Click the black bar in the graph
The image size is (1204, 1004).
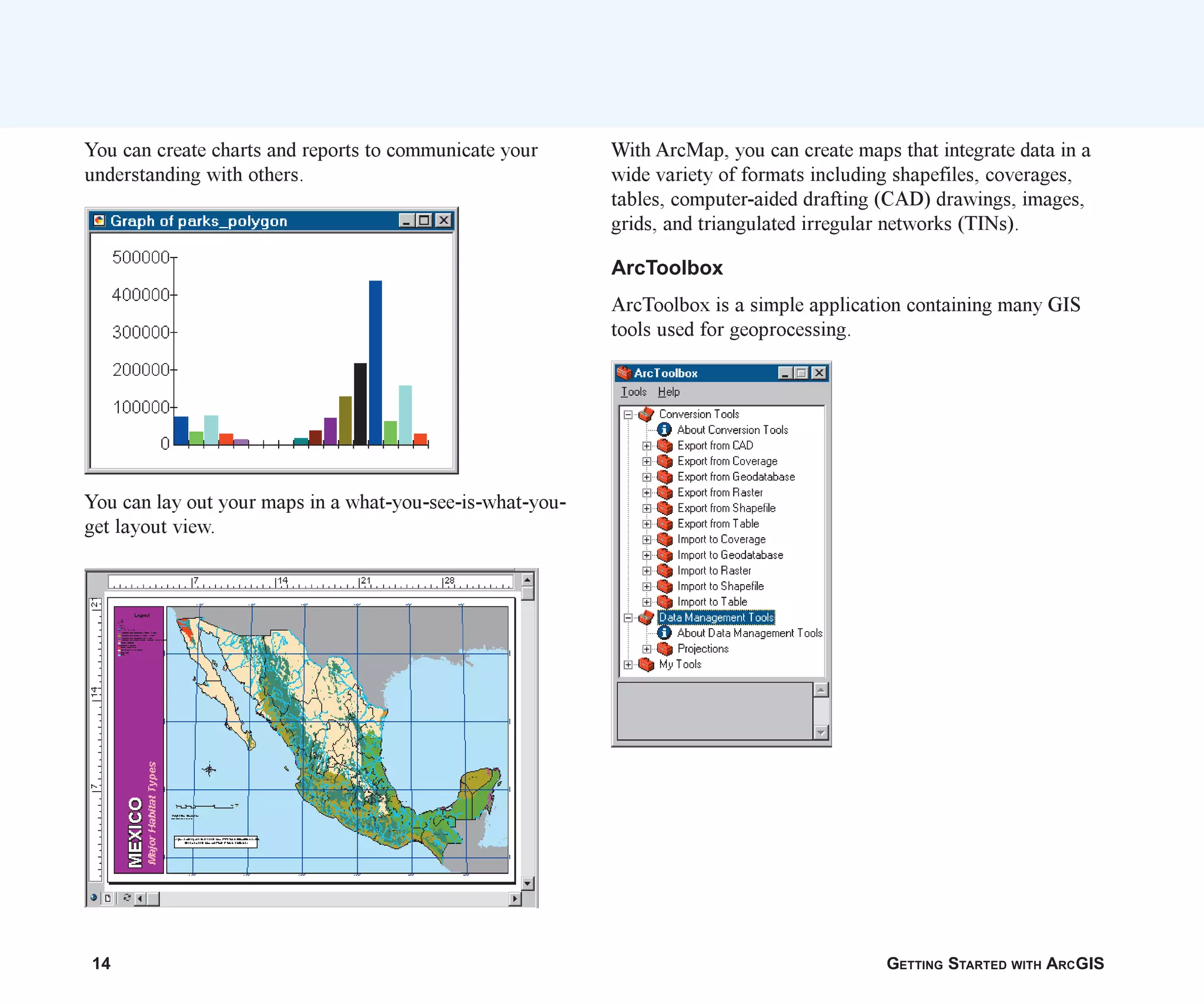click(360, 403)
